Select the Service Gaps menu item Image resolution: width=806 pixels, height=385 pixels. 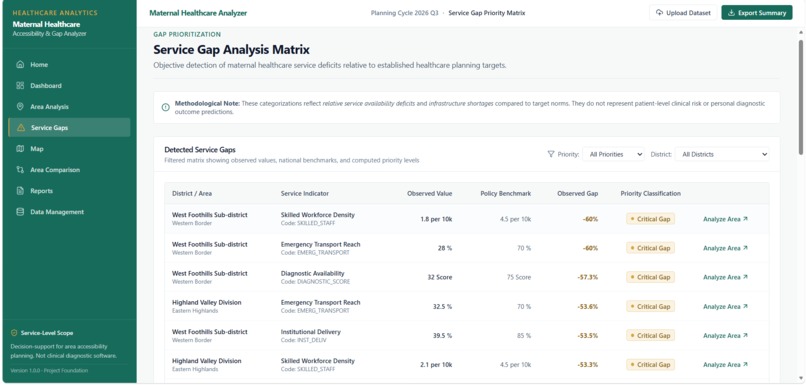[69, 127]
